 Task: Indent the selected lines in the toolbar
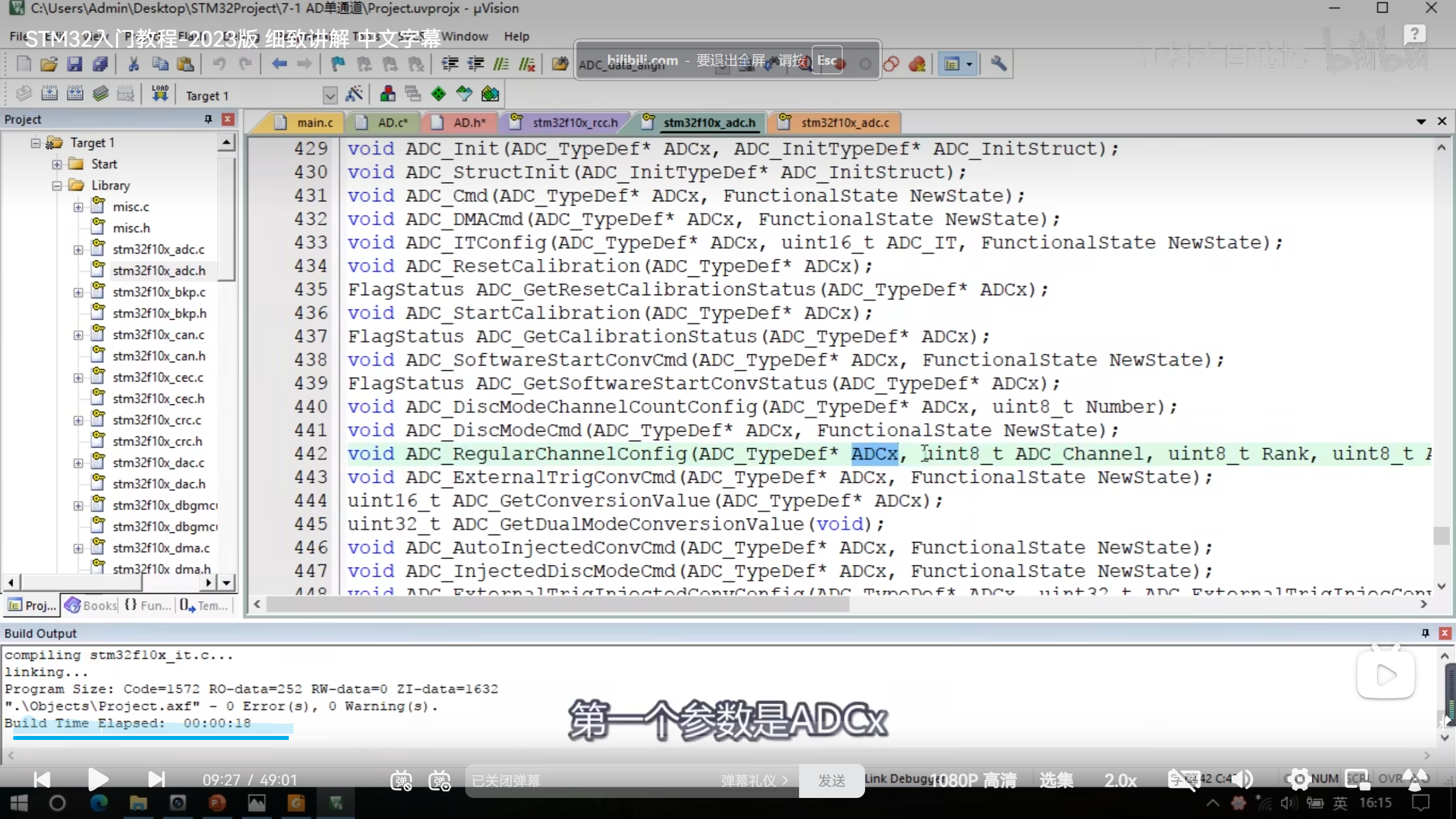point(450,64)
